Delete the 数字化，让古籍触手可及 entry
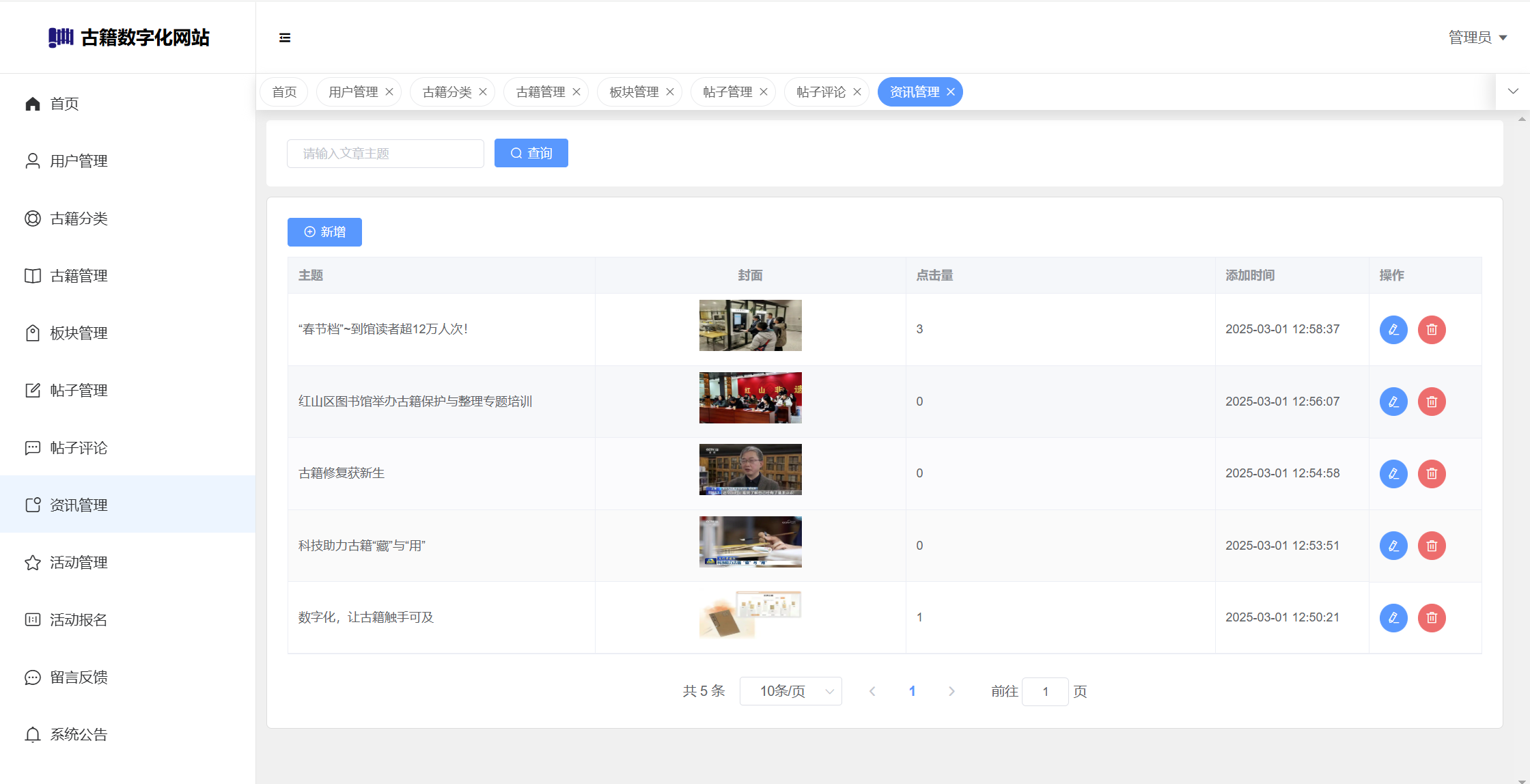 point(1432,618)
